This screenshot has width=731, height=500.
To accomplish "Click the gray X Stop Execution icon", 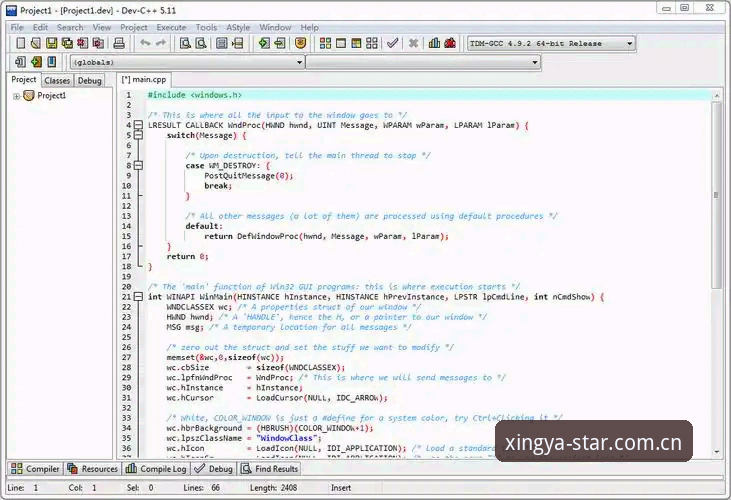I will (x=413, y=43).
